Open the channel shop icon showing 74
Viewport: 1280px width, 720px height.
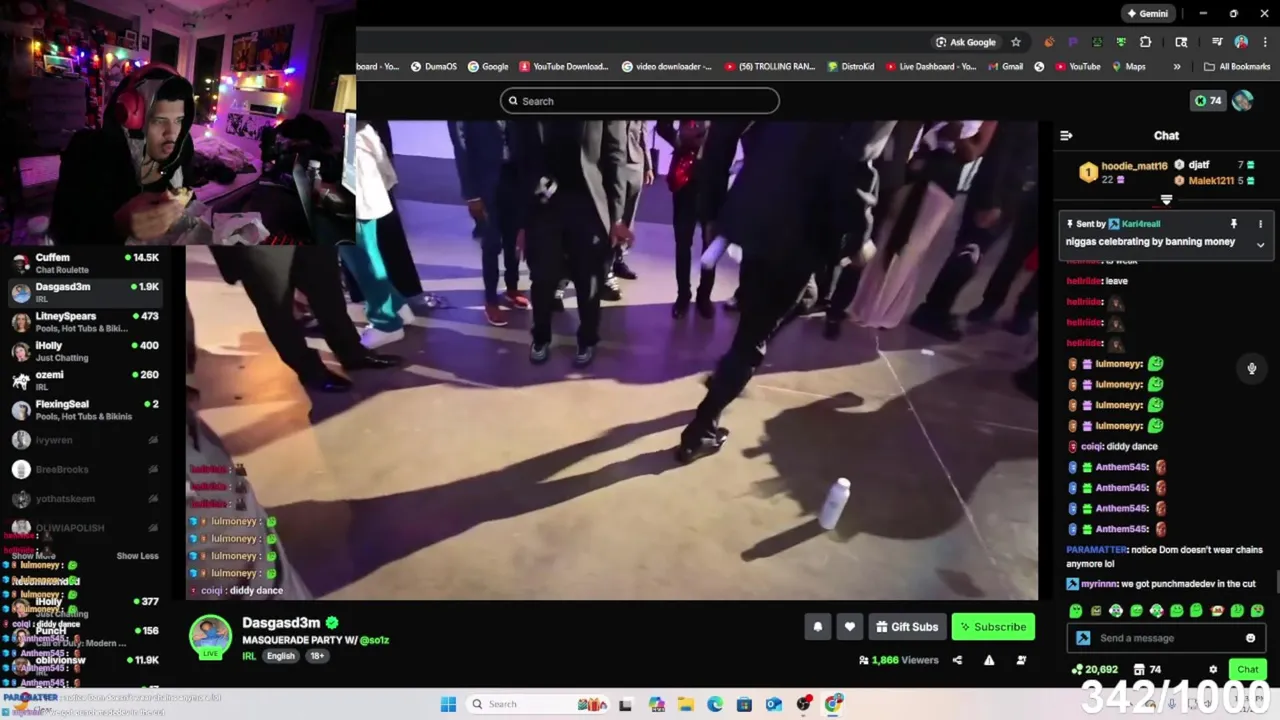[x=1147, y=670]
